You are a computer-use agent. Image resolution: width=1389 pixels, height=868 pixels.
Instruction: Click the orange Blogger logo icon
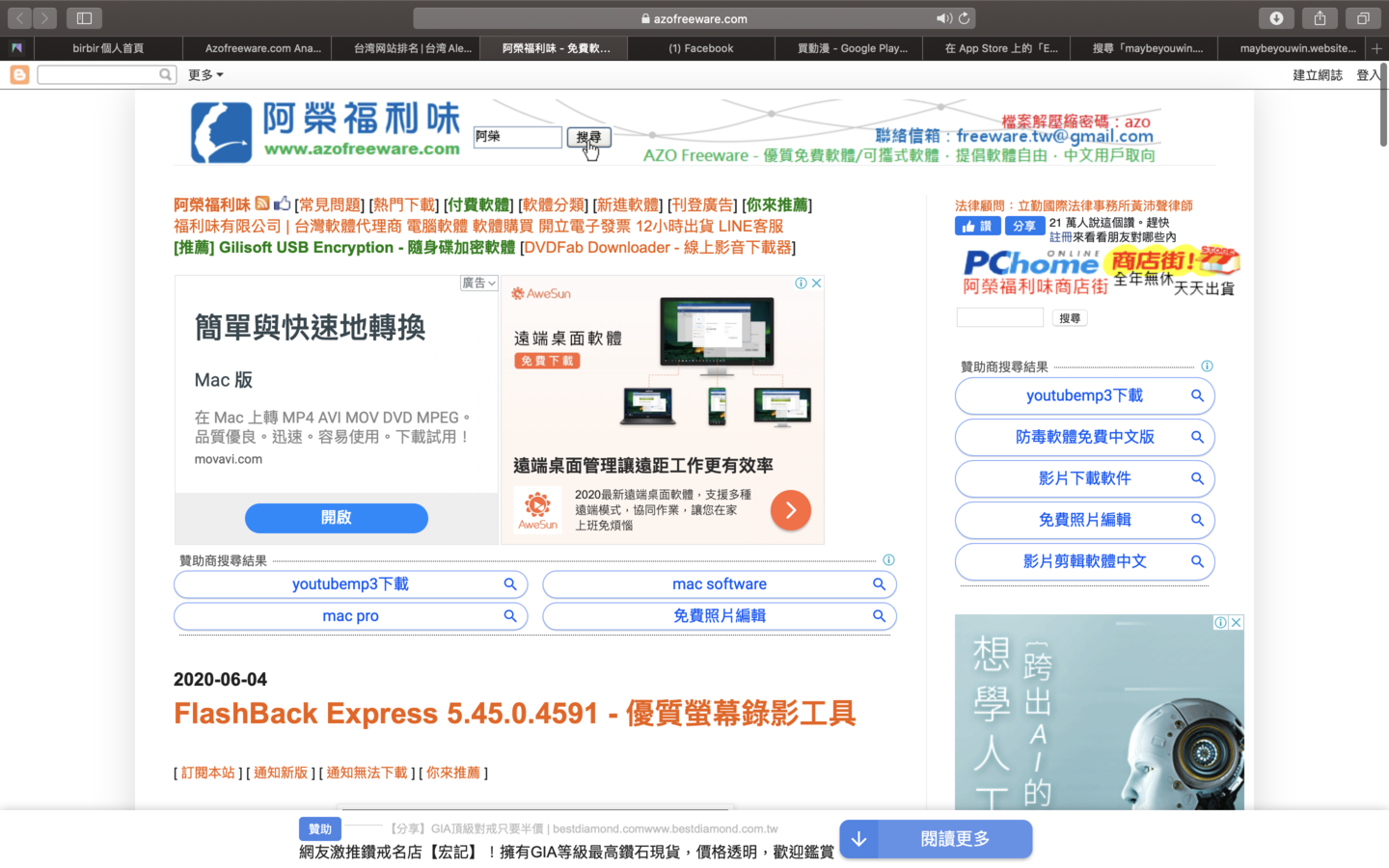pos(19,74)
